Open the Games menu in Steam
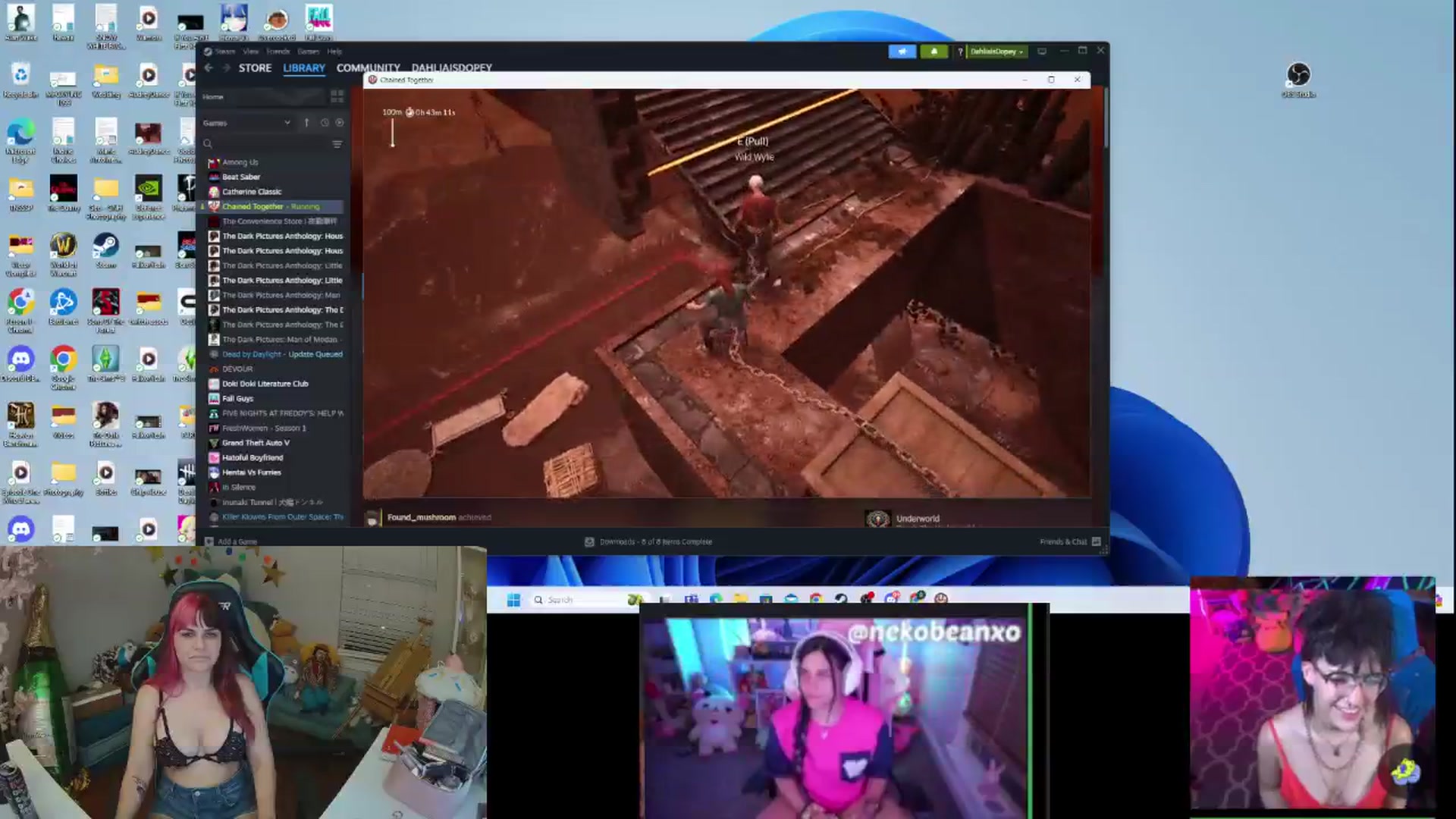This screenshot has width=1456, height=819. 308,52
